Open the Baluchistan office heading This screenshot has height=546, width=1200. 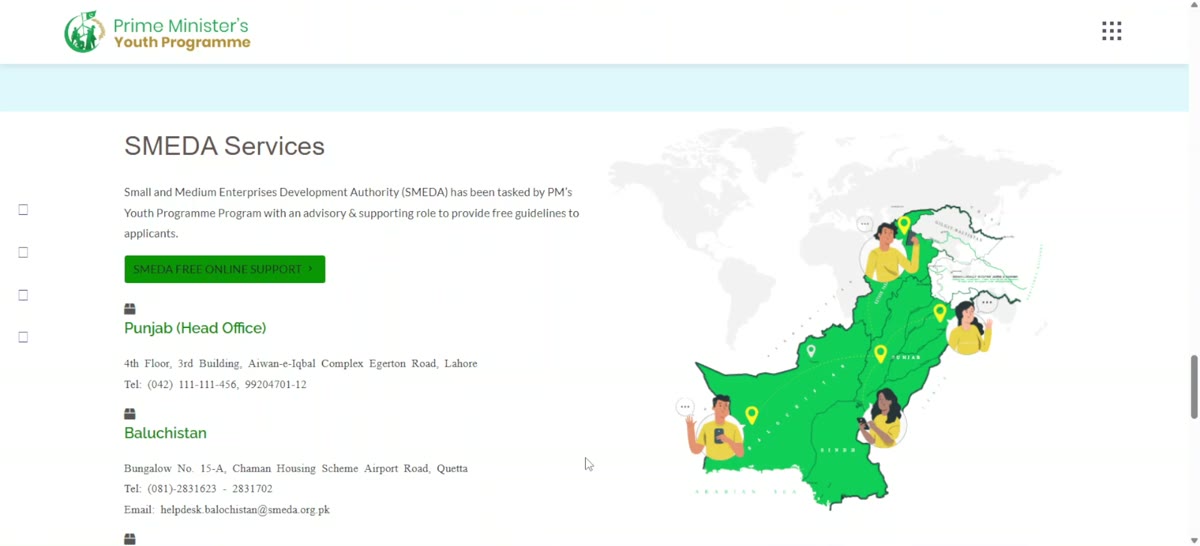[x=165, y=433]
